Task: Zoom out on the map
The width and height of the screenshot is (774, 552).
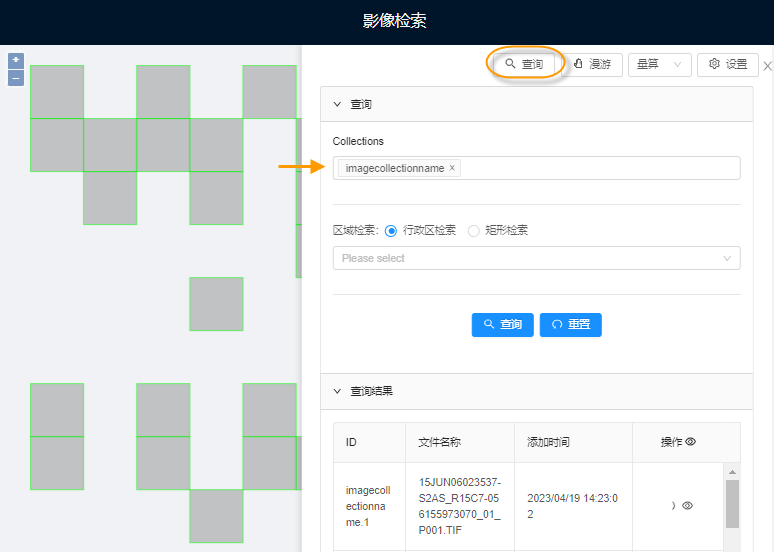Action: [x=16, y=78]
